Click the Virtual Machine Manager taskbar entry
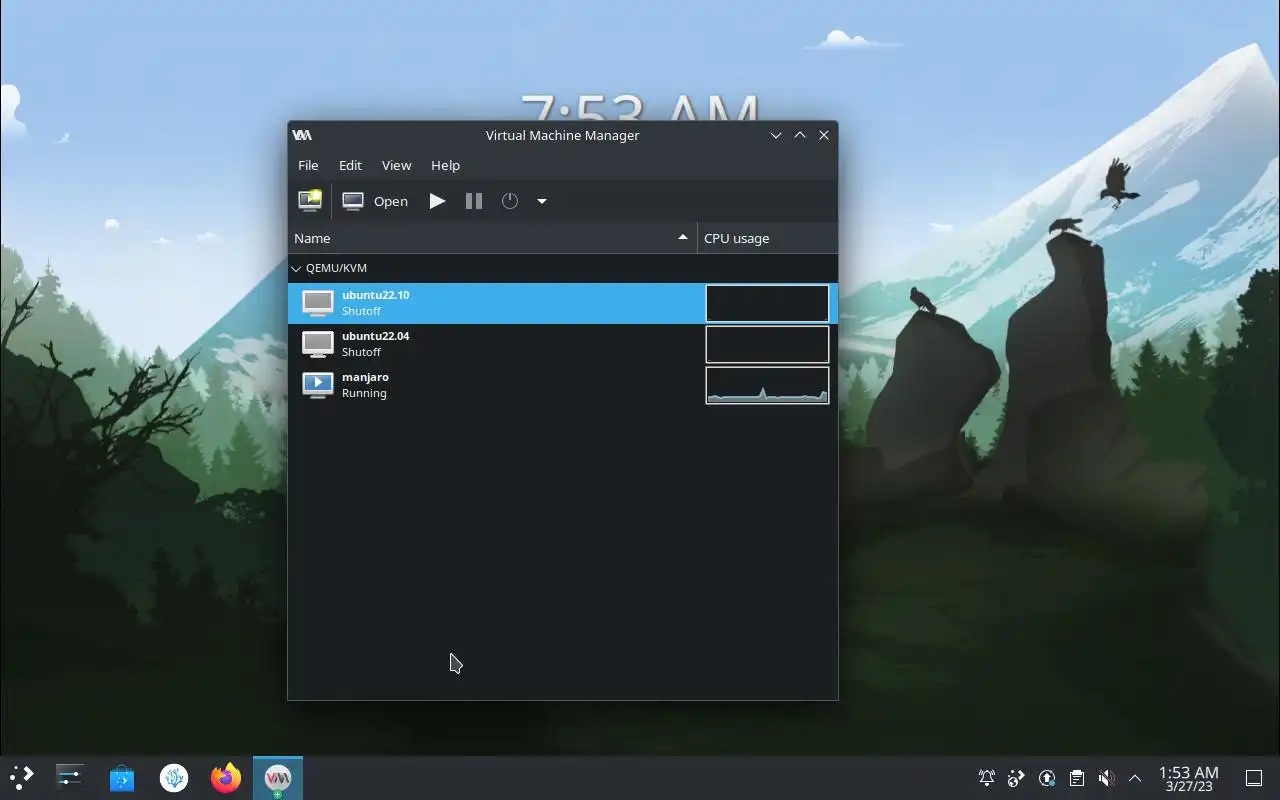This screenshot has height=800, width=1280. (x=278, y=777)
